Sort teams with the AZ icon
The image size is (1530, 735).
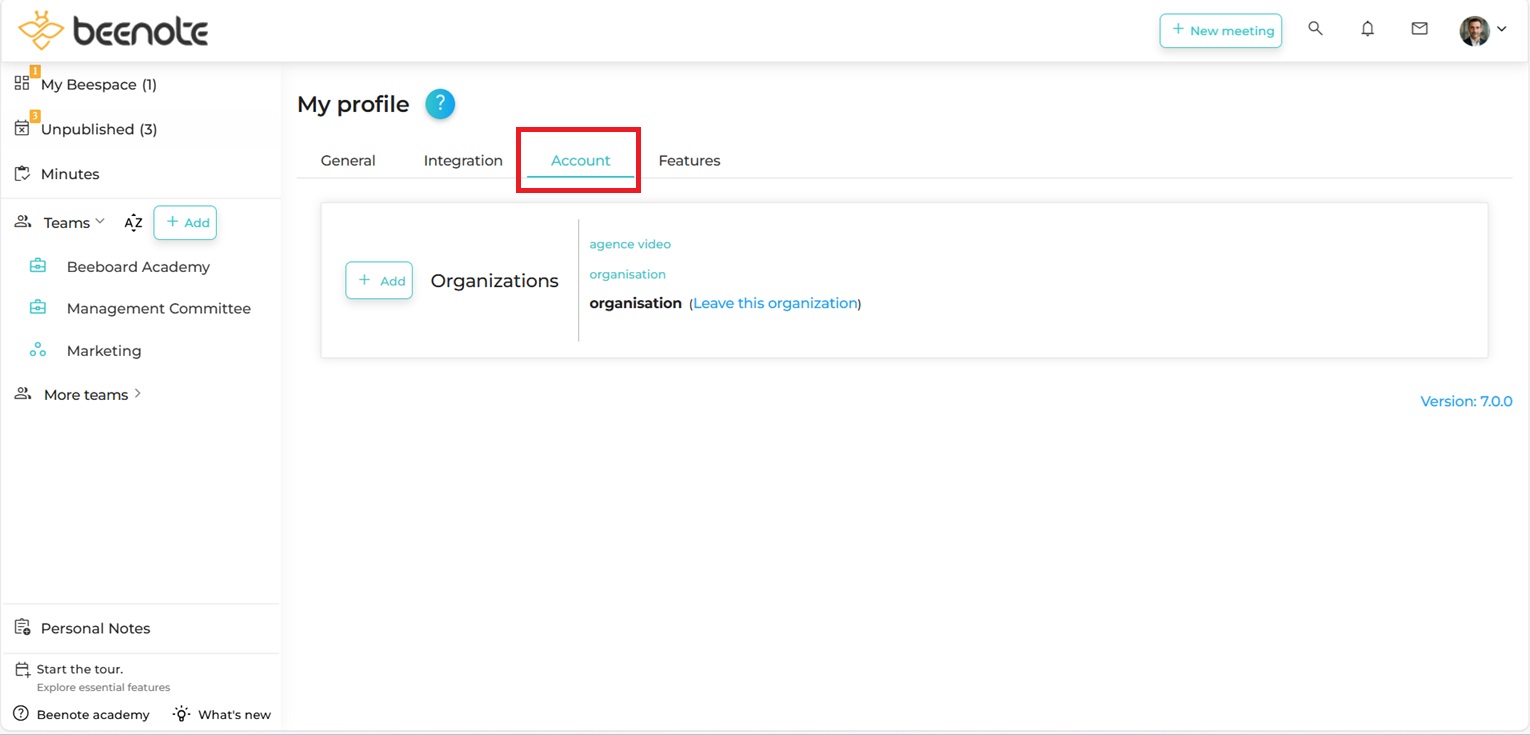tap(133, 223)
